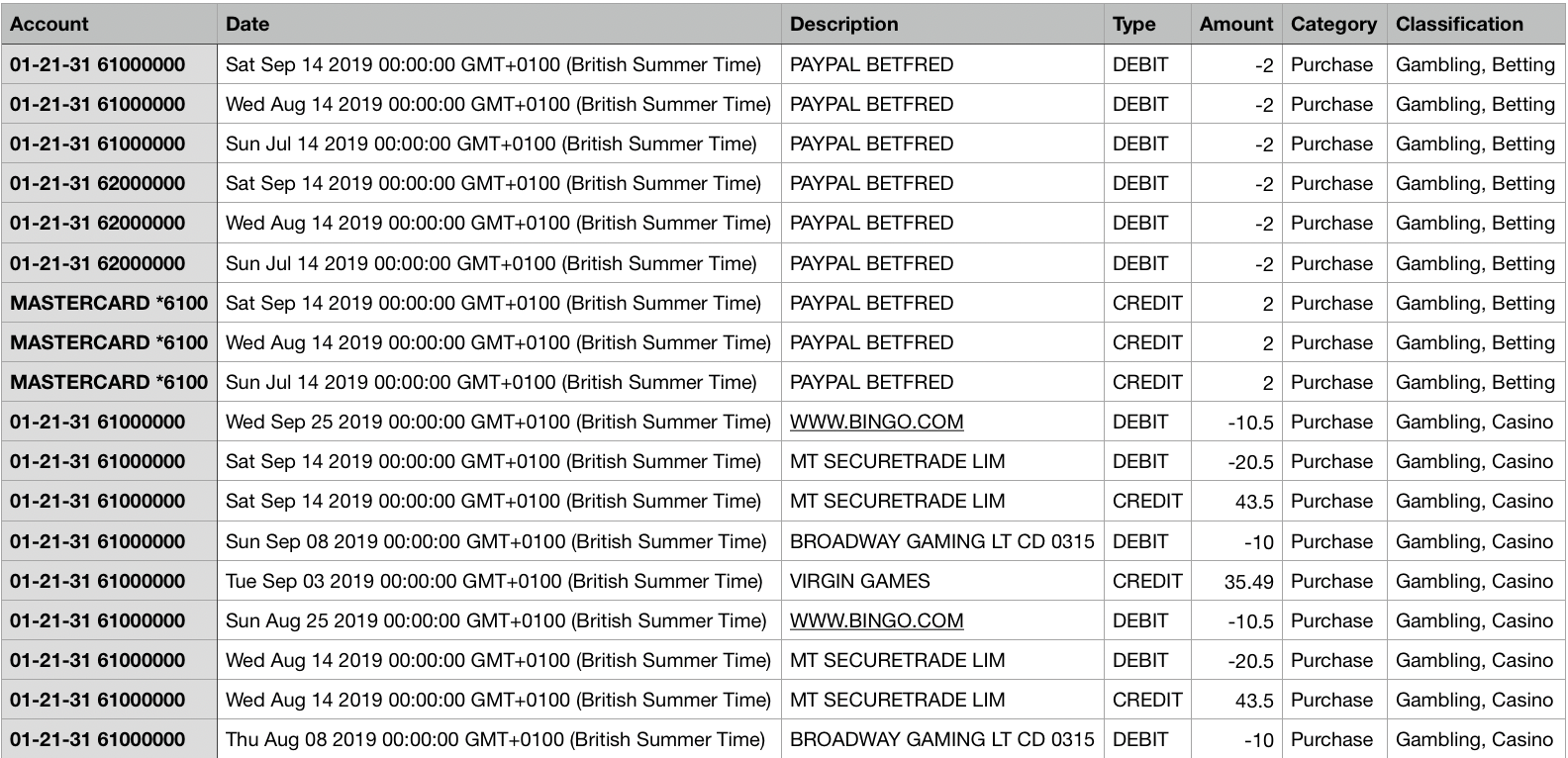The height and width of the screenshot is (758, 1568).
Task: Select the Description column header
Action: 844,24
